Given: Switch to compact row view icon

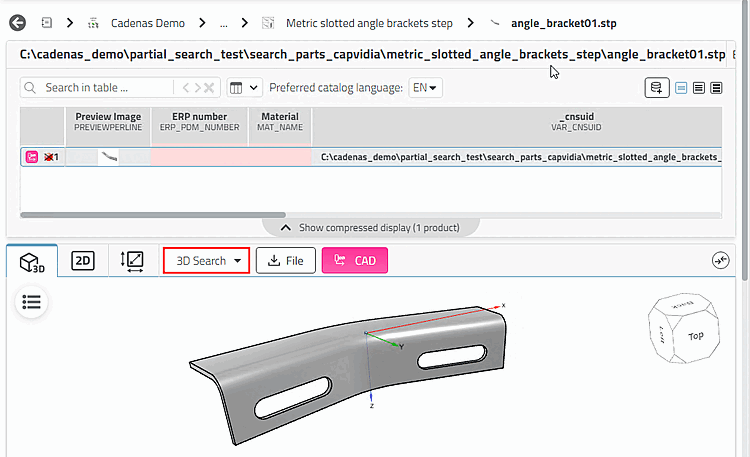Looking at the screenshot, I should pyautogui.click(x=681, y=88).
